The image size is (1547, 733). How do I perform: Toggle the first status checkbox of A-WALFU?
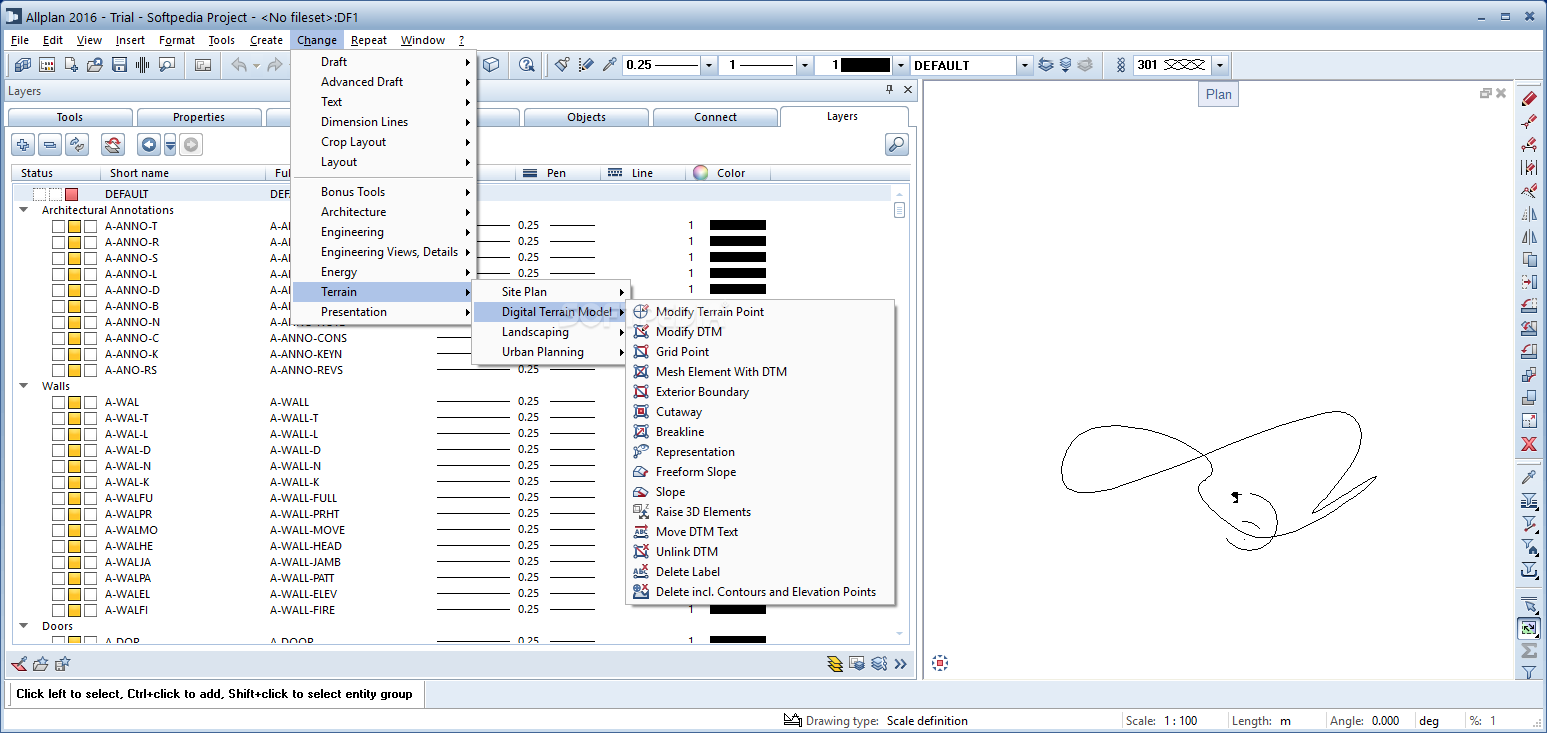click(58, 498)
